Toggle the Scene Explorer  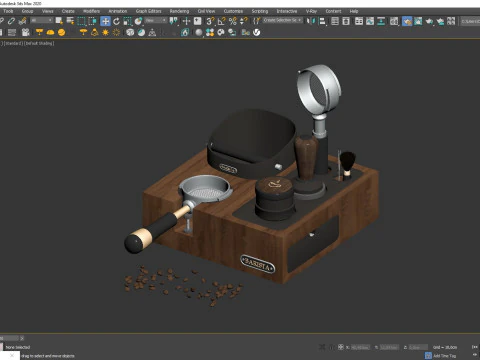click(x=335, y=21)
